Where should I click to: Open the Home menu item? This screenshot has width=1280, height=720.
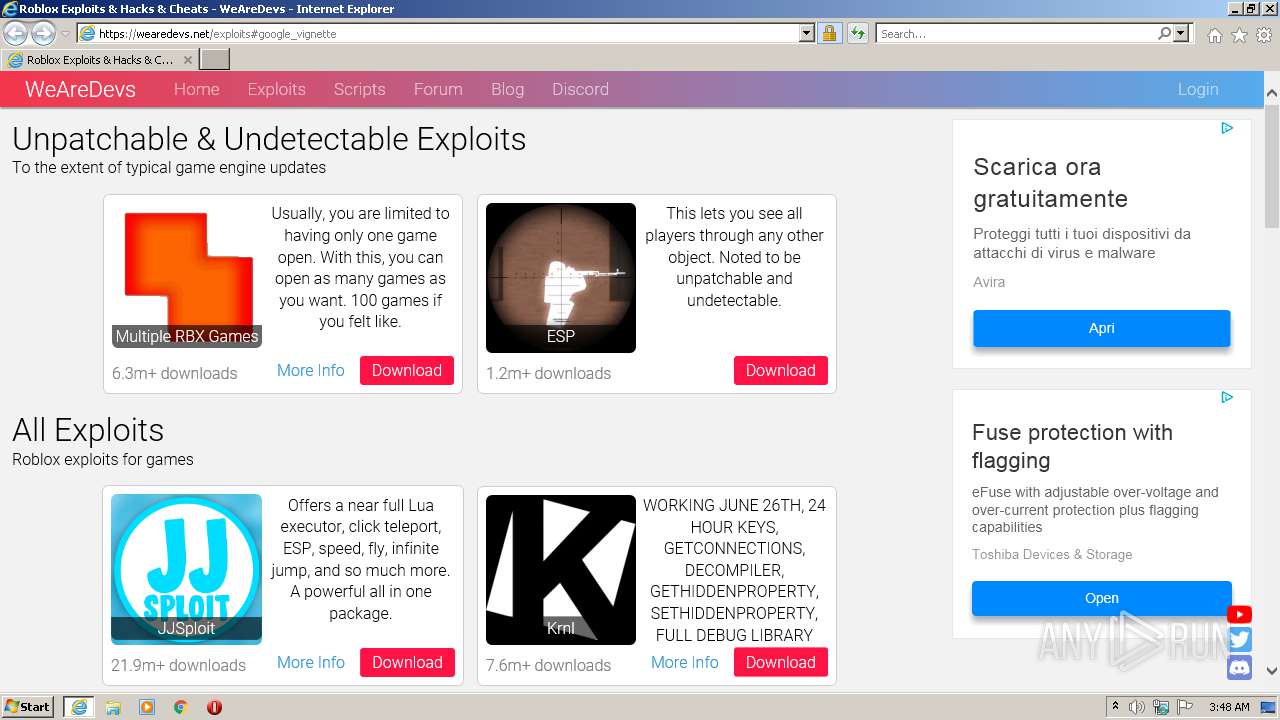point(196,89)
